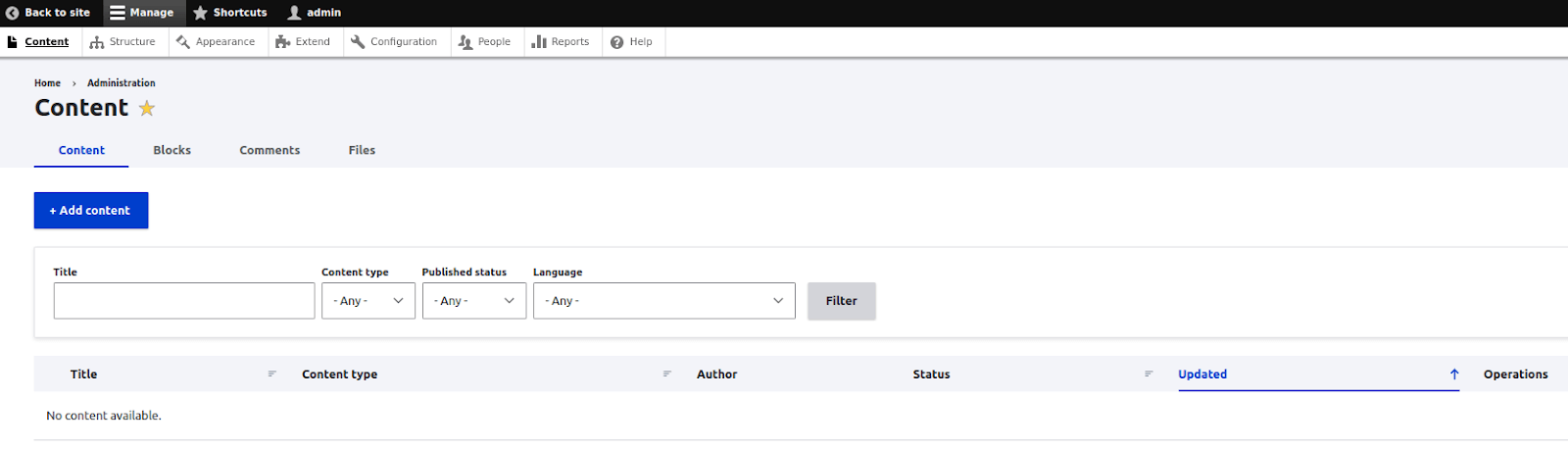
Task: Toggle sort direction on Updated column
Action: 1202,374
